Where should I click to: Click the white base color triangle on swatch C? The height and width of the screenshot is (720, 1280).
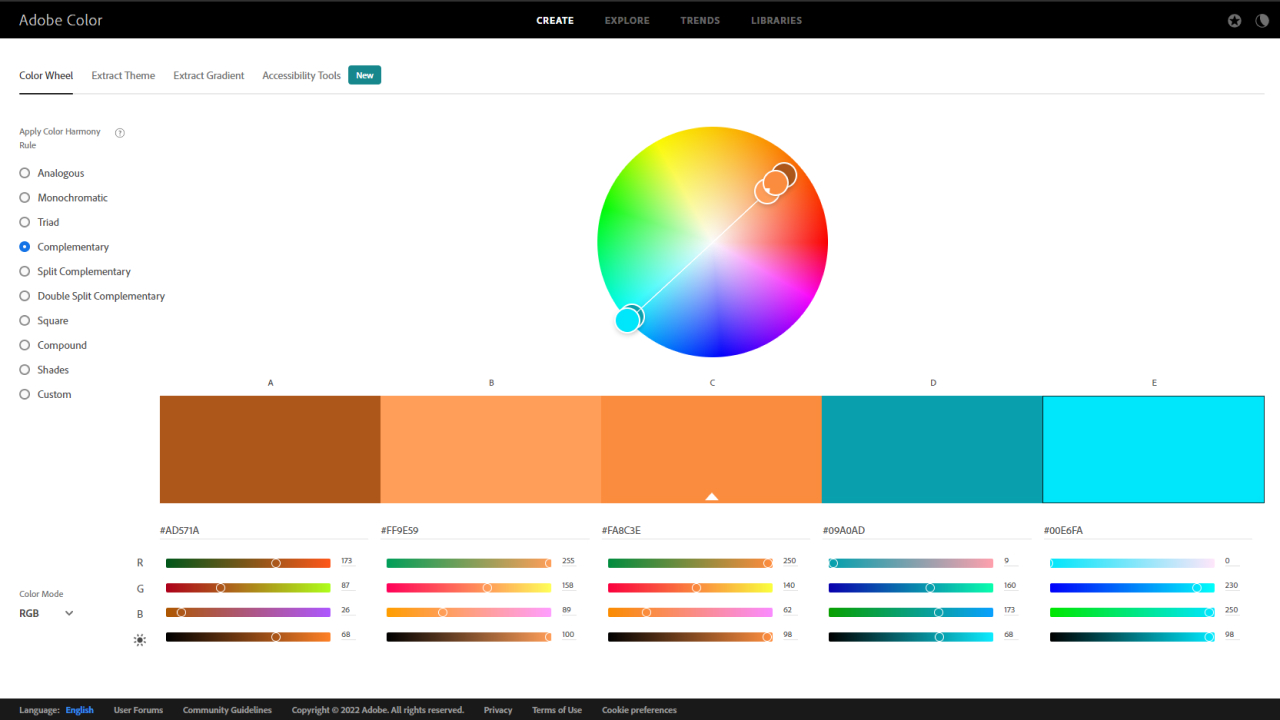point(711,496)
